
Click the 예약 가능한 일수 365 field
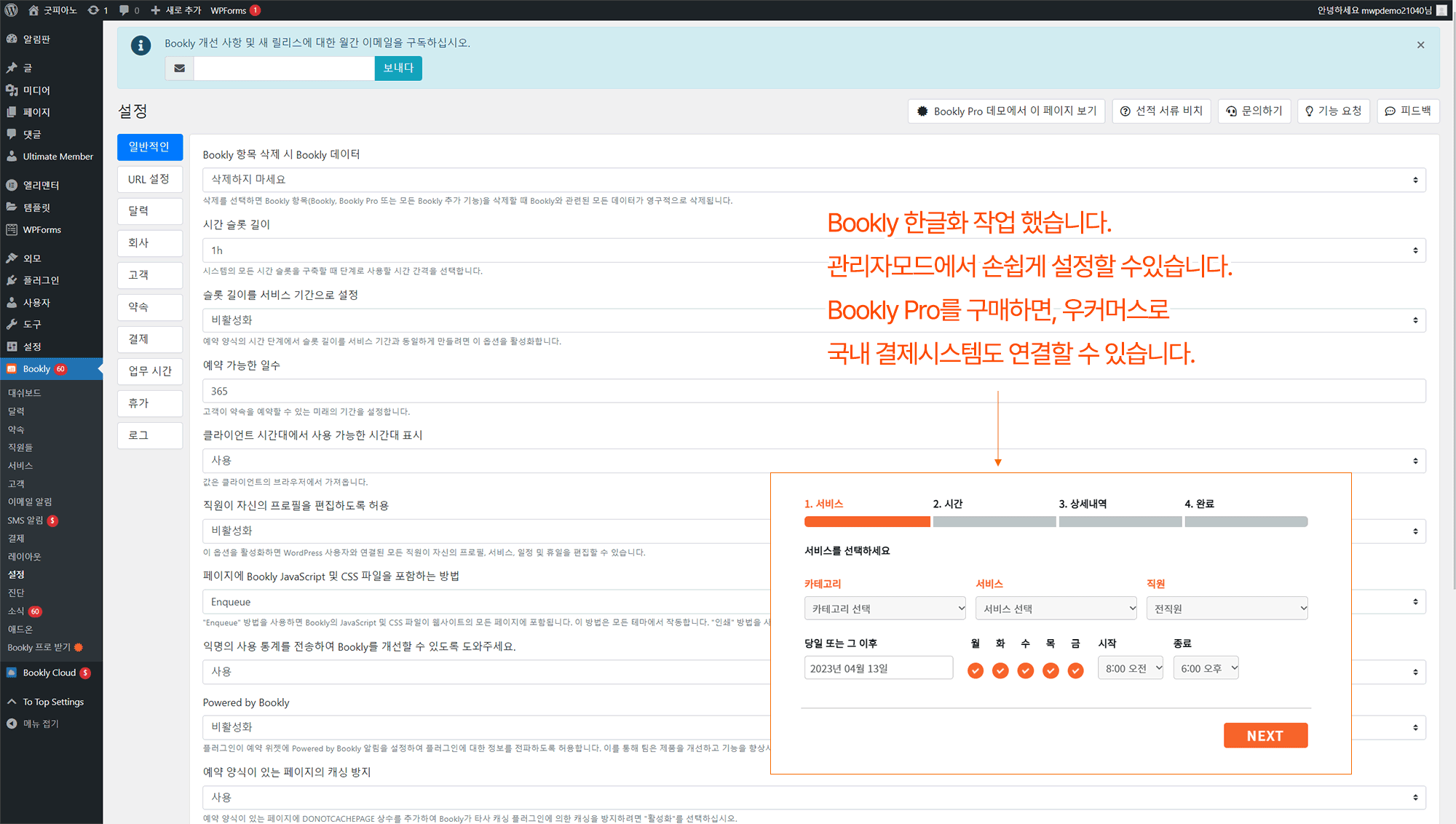pyautogui.click(x=814, y=391)
